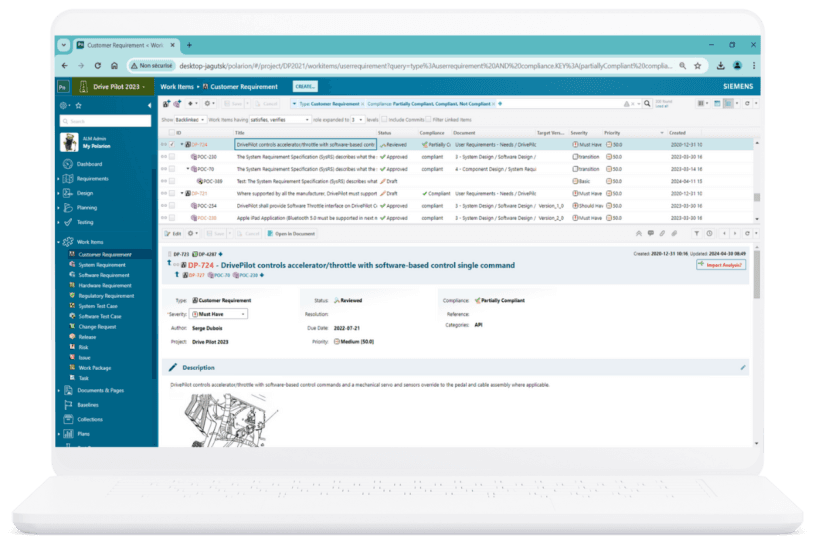The width and height of the screenshot is (815, 543).
Task: Tick the checkbox for row DP-724
Action: click(x=171, y=144)
